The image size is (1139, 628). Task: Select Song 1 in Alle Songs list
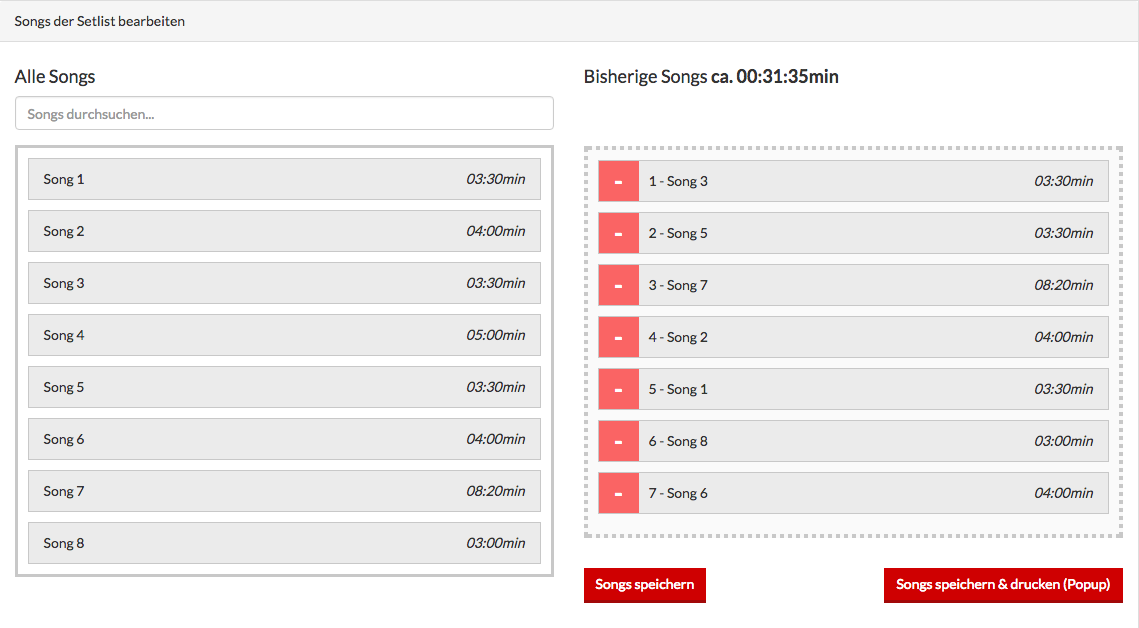coord(284,179)
